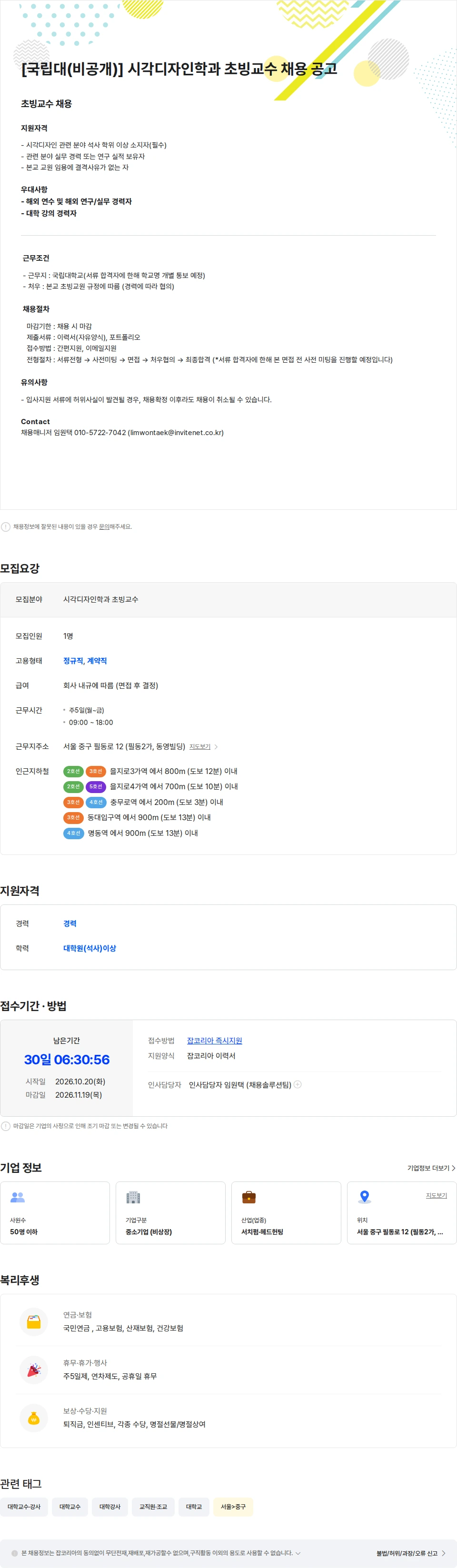Click the job posting title 시각디자인학과 초빙교수 채용 공고
The width and height of the screenshot is (457, 1568).
pyautogui.click(x=179, y=69)
